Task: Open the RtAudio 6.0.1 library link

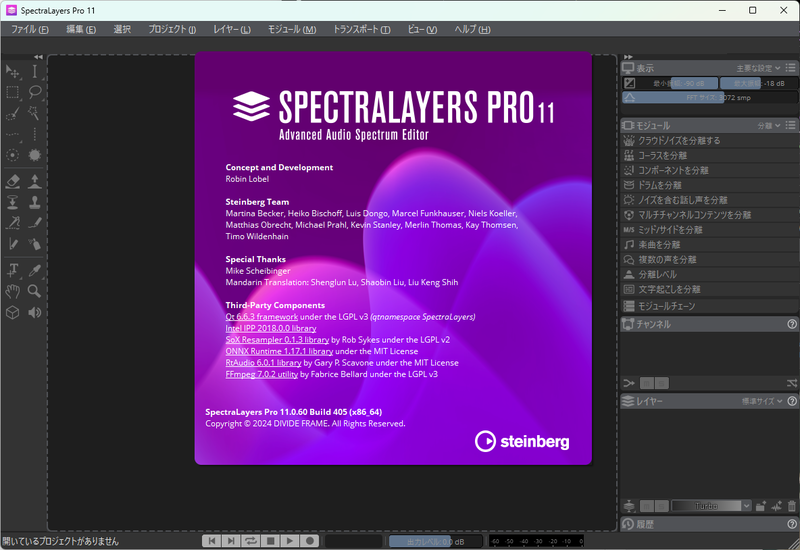Action: point(263,363)
